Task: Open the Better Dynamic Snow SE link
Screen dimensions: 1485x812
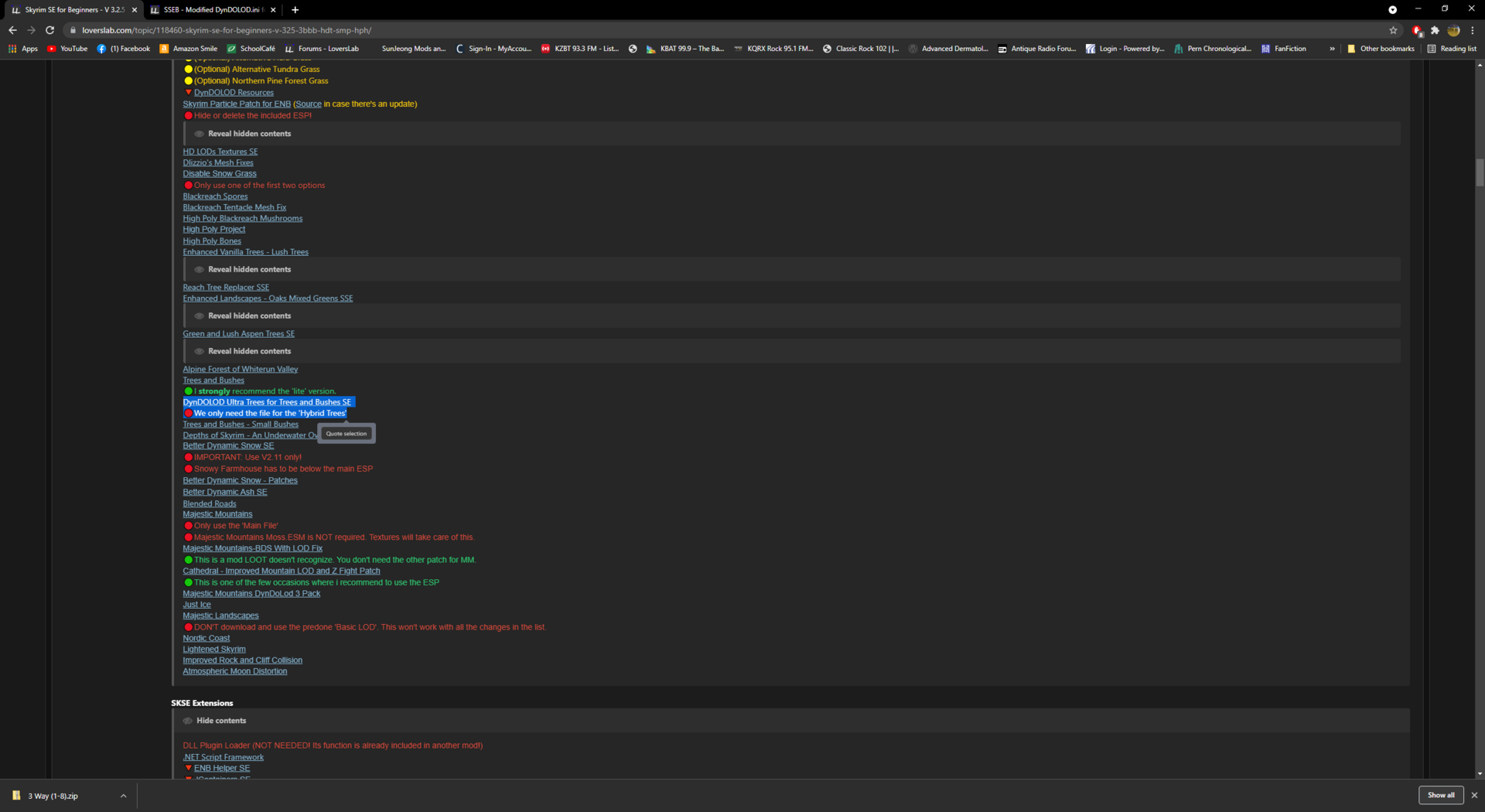Action: click(x=228, y=446)
